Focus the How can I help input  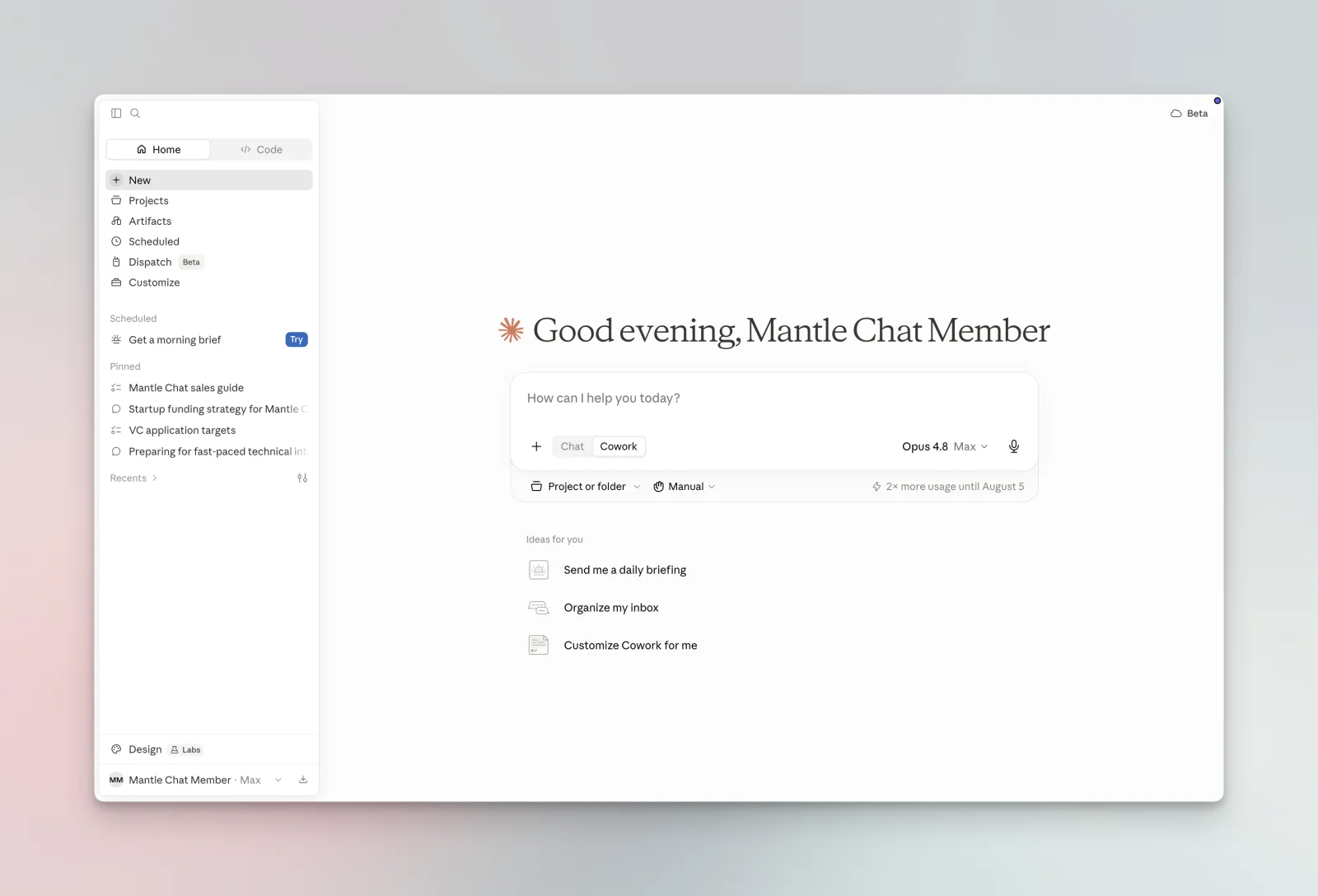point(774,399)
